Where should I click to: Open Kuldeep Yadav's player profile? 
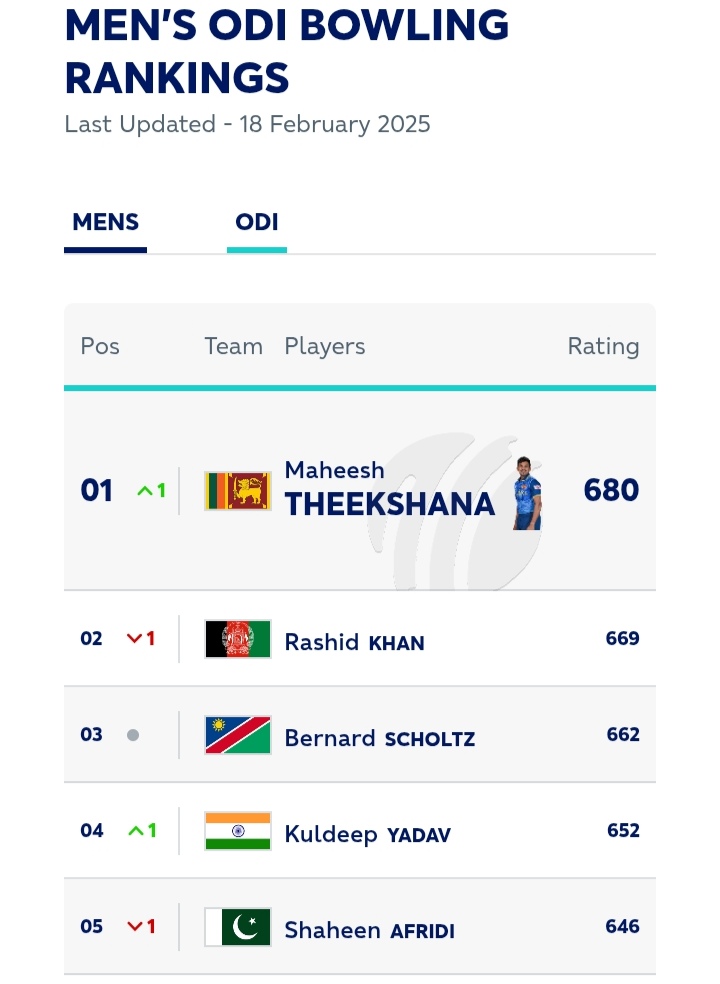(367, 834)
